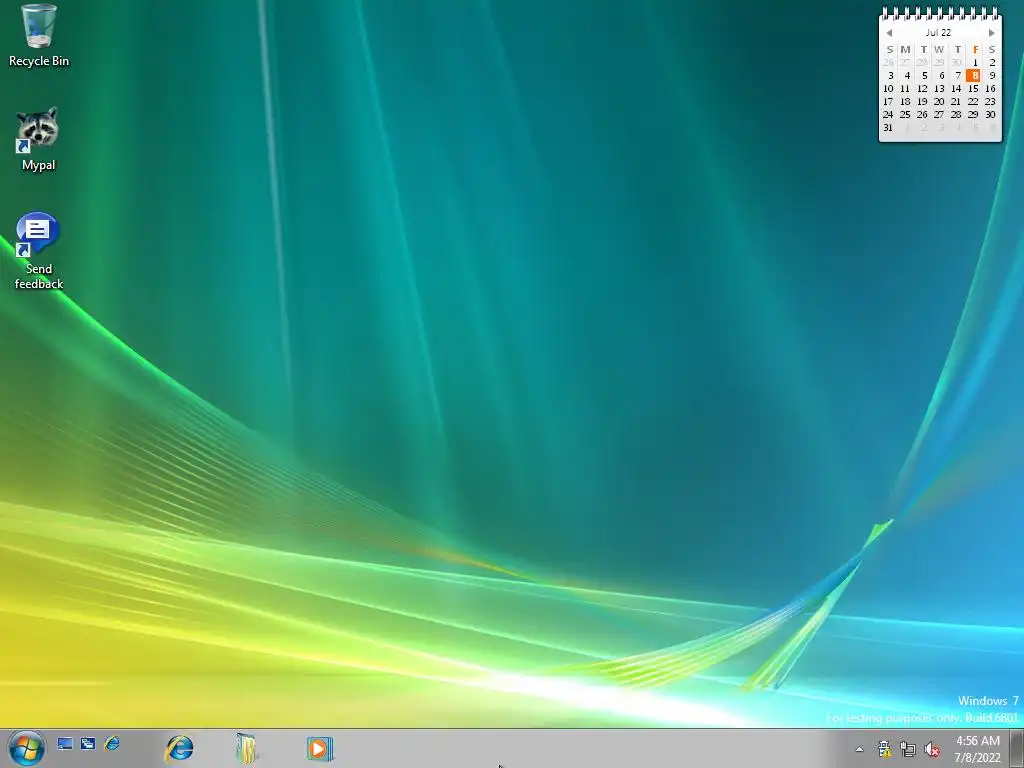Select day 24 in calendar gadget
The image size is (1024, 768).
tap(888, 115)
